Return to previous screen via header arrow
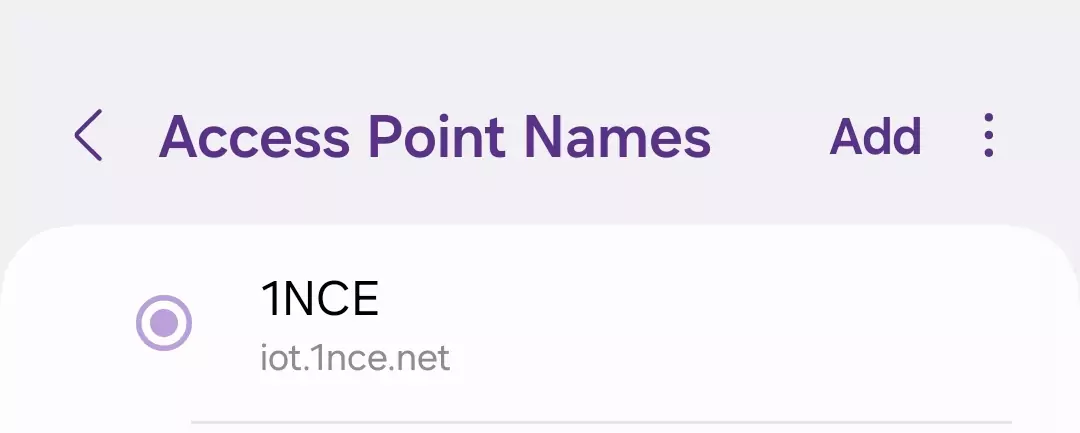 (88, 136)
